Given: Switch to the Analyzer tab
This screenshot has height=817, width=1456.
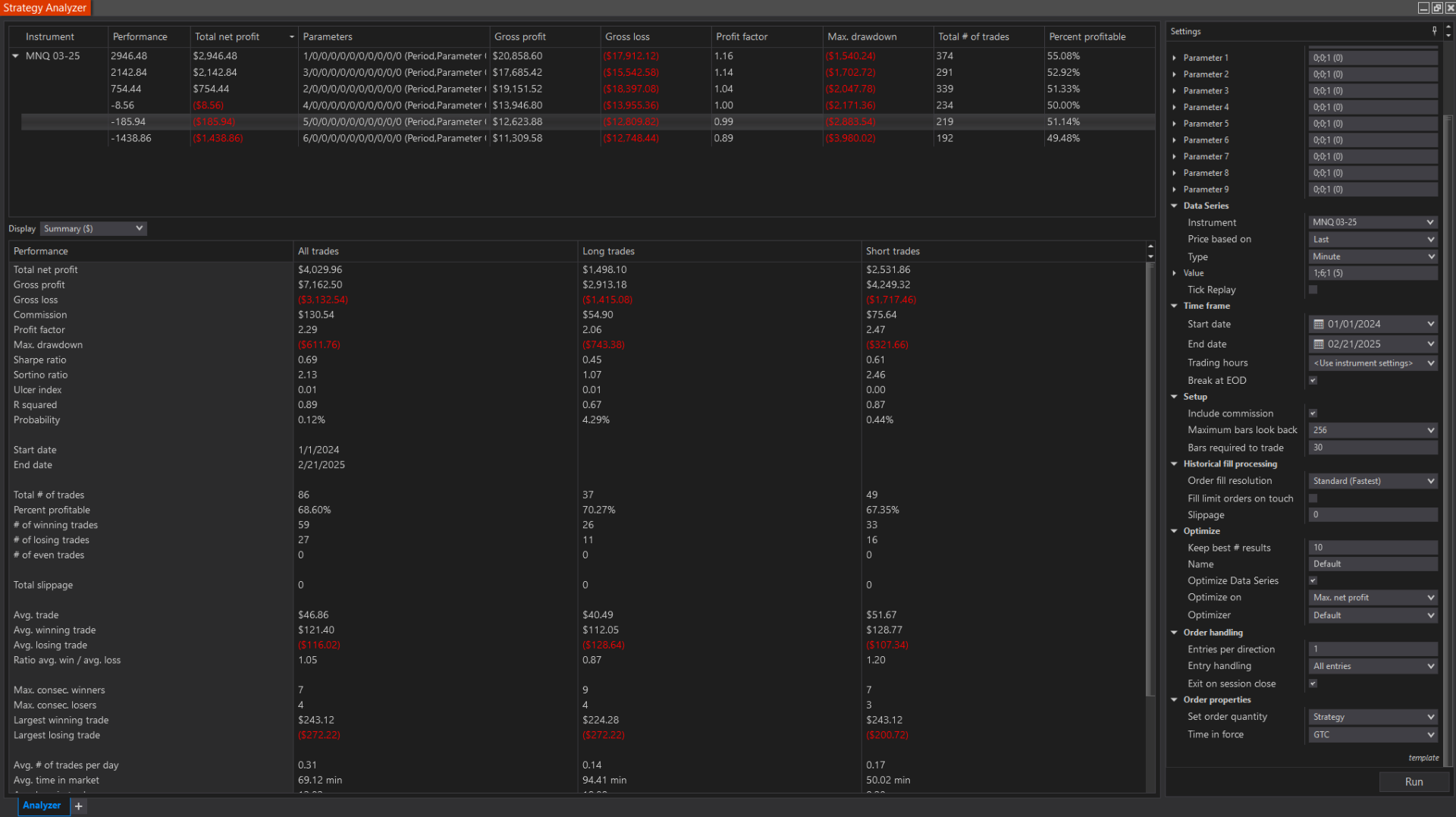Looking at the screenshot, I should pos(42,806).
